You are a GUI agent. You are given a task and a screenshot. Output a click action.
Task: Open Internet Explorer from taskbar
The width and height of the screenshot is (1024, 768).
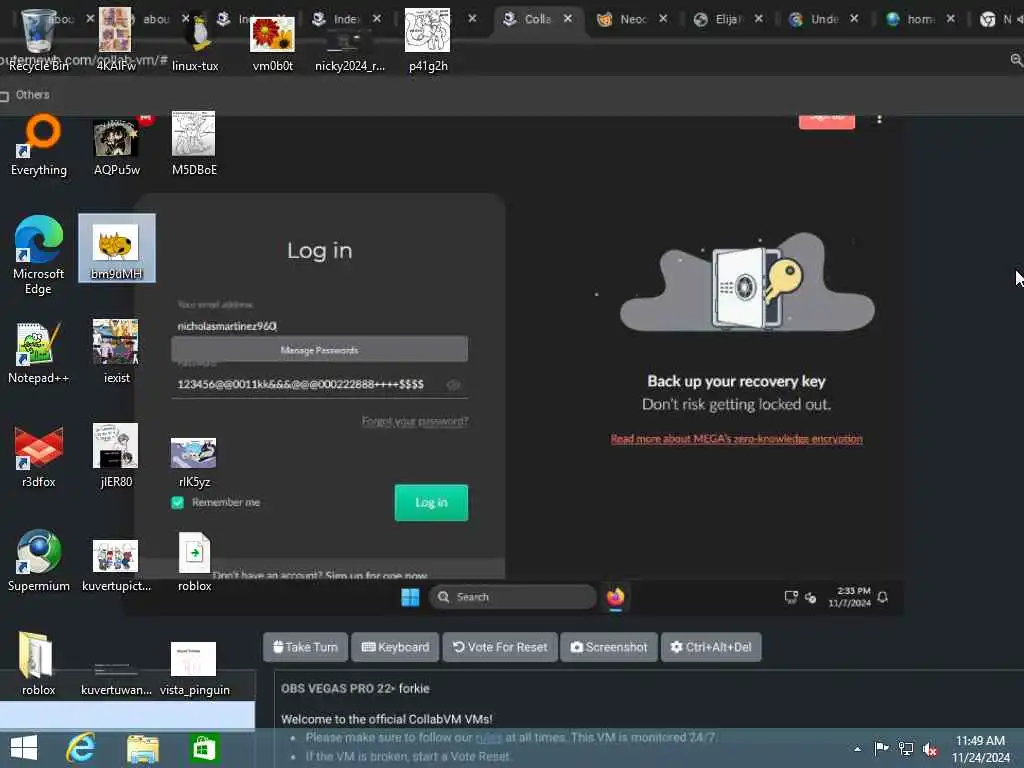pyautogui.click(x=81, y=748)
